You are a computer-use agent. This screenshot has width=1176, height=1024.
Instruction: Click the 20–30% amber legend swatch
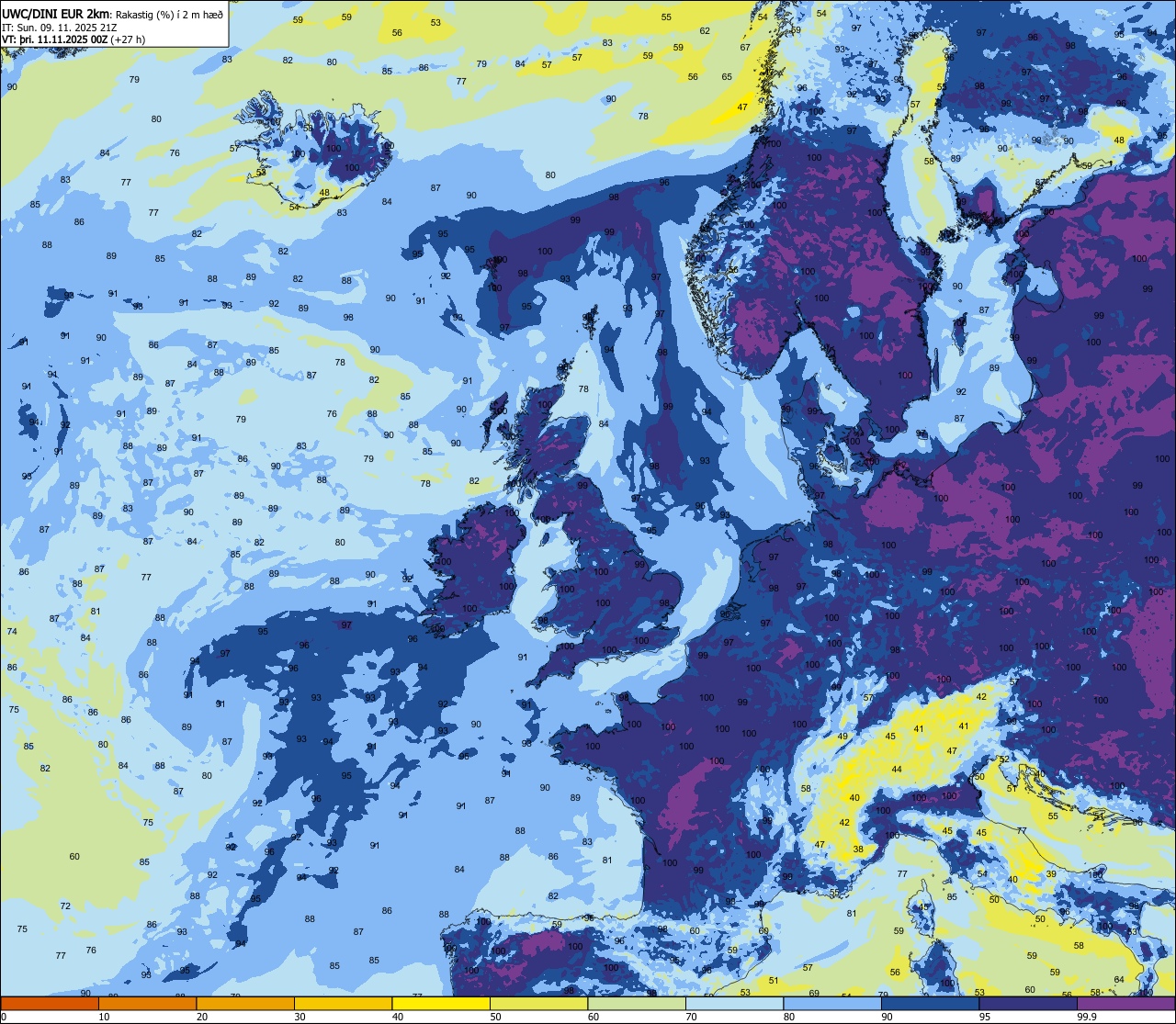tap(245, 1003)
